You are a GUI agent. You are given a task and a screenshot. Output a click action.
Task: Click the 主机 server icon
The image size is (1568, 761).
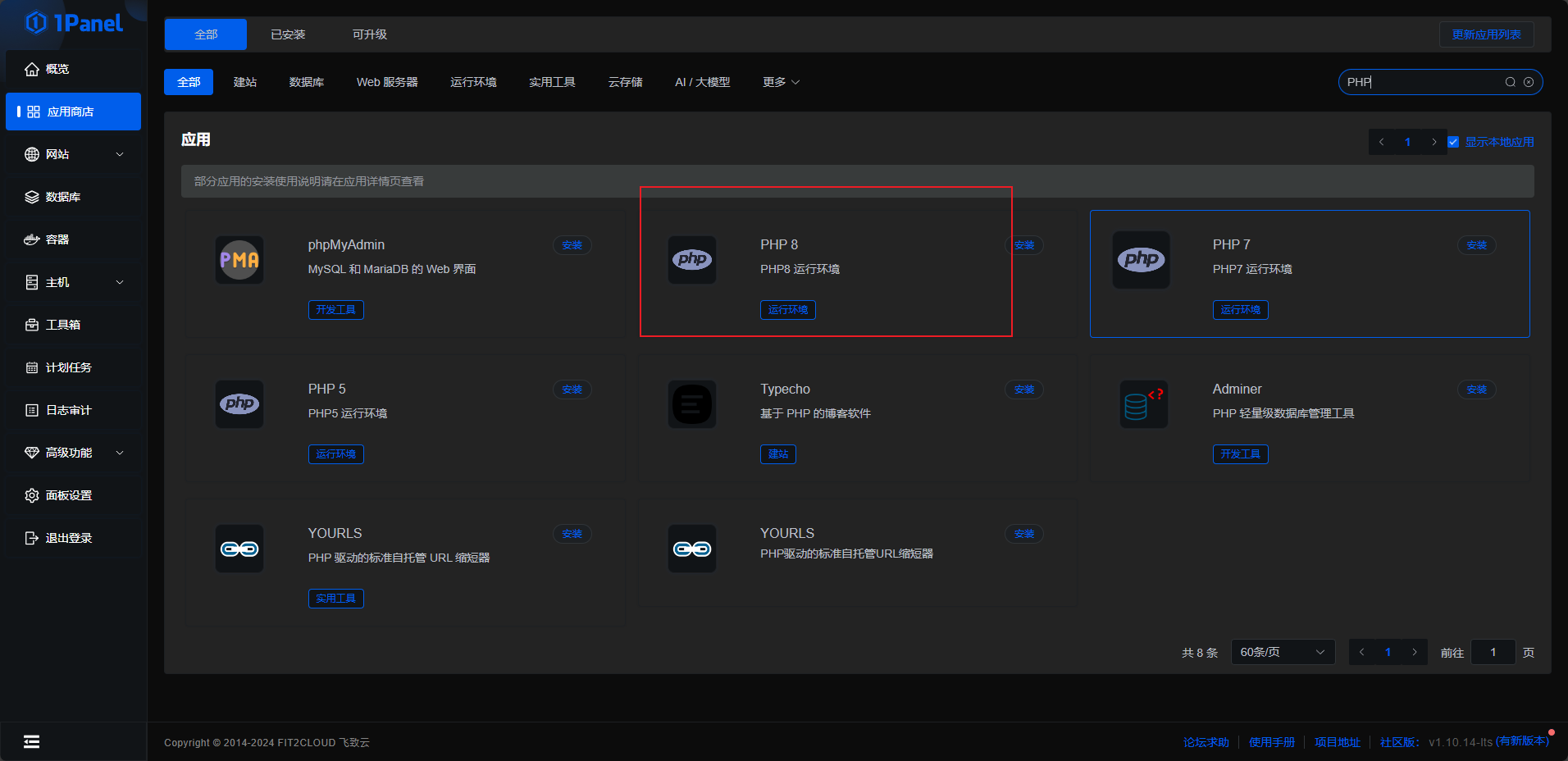click(x=32, y=282)
